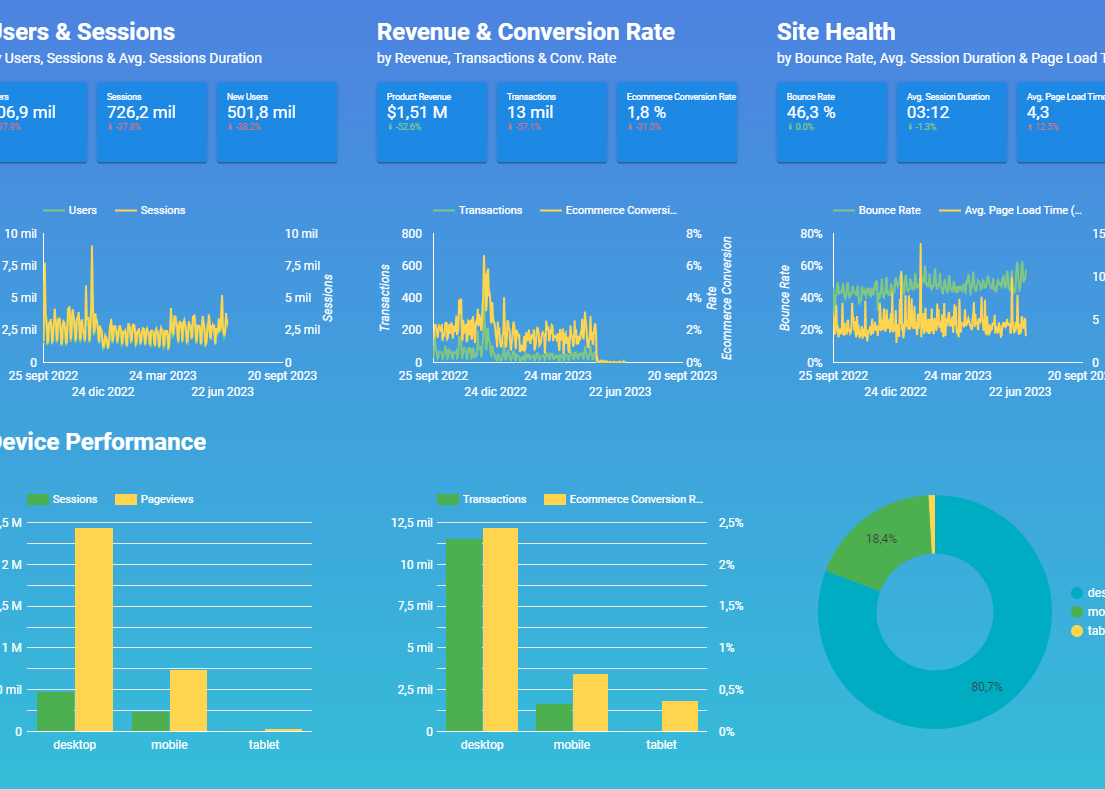This screenshot has height=789, width=1105.
Task: Click the yellow swatch beside Ecommerce Conversion R...
Action: pyautogui.click(x=555, y=499)
